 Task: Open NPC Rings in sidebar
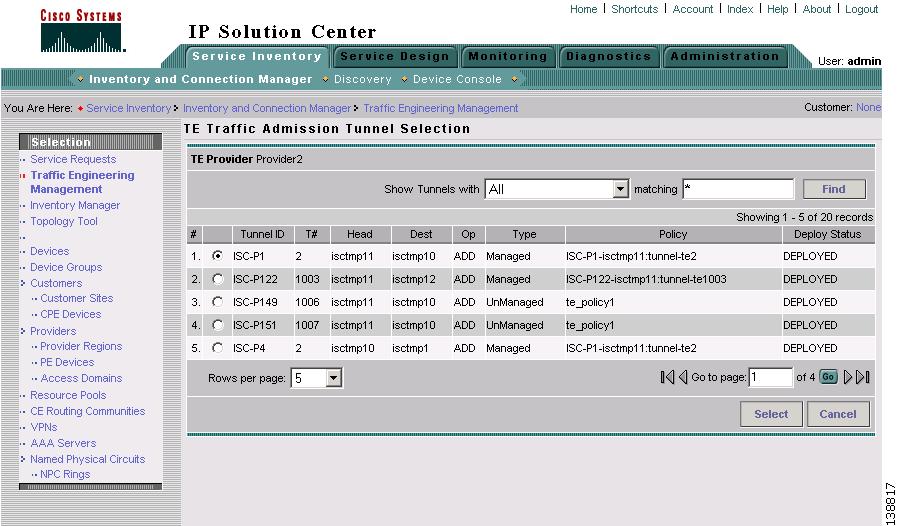65,474
